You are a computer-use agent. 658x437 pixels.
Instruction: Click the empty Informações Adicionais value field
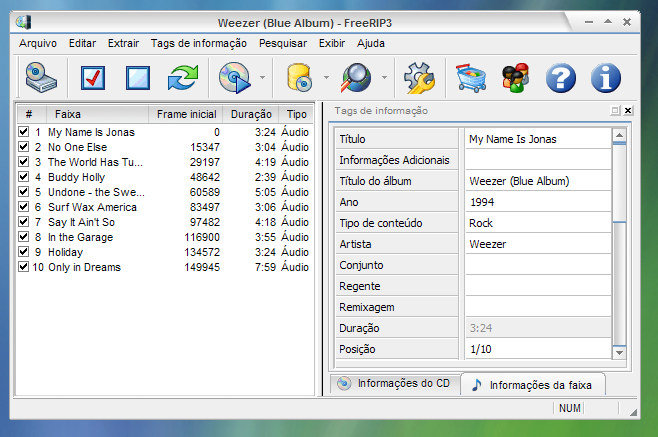[538, 160]
